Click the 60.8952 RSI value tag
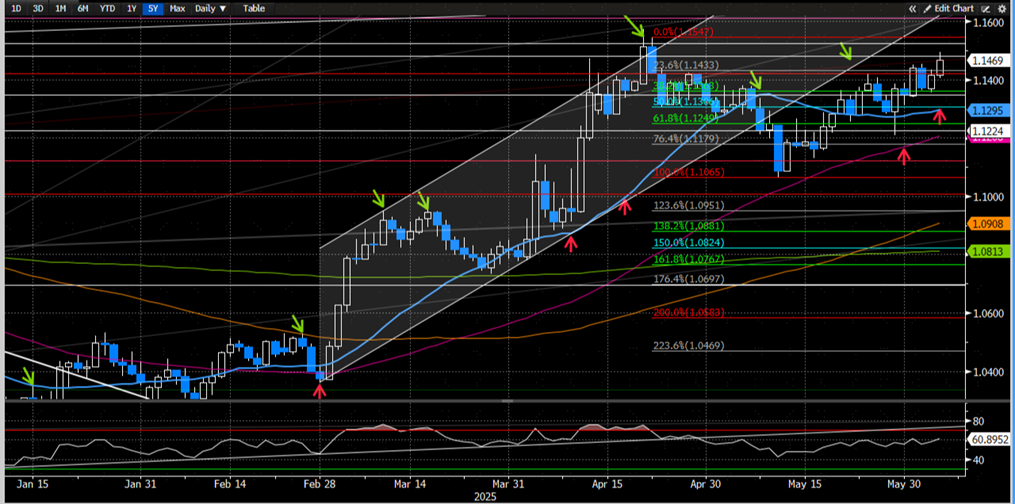The height and width of the screenshot is (504, 1015). click(x=988, y=440)
